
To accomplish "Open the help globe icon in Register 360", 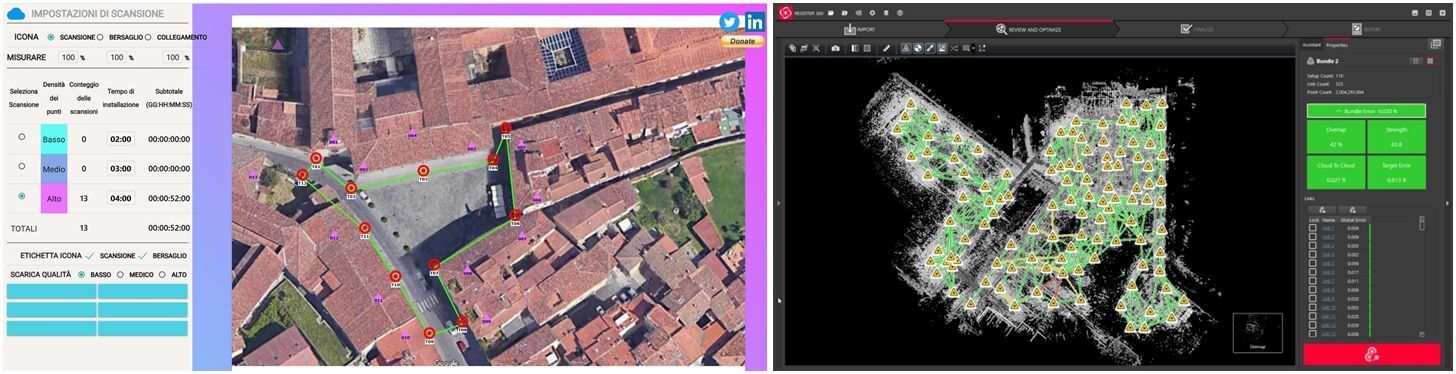I will (900, 13).
